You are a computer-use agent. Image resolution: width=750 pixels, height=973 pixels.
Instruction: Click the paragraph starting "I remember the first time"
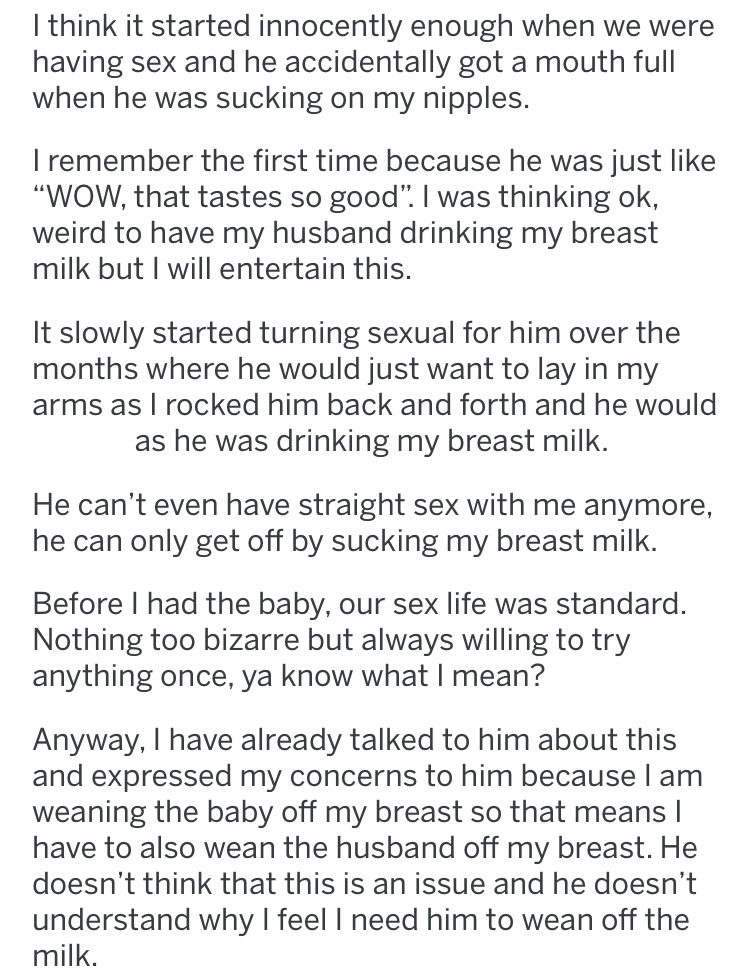coord(374,215)
